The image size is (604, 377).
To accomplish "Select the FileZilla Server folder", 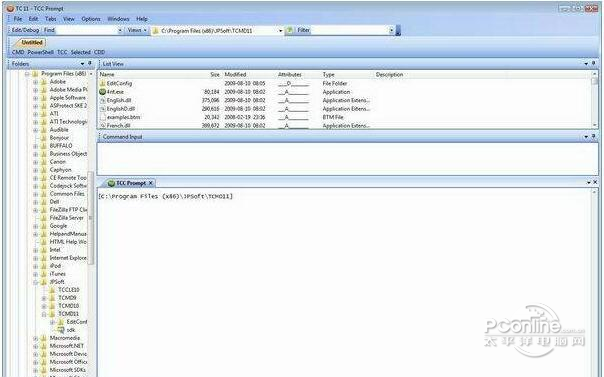I will point(66,218).
